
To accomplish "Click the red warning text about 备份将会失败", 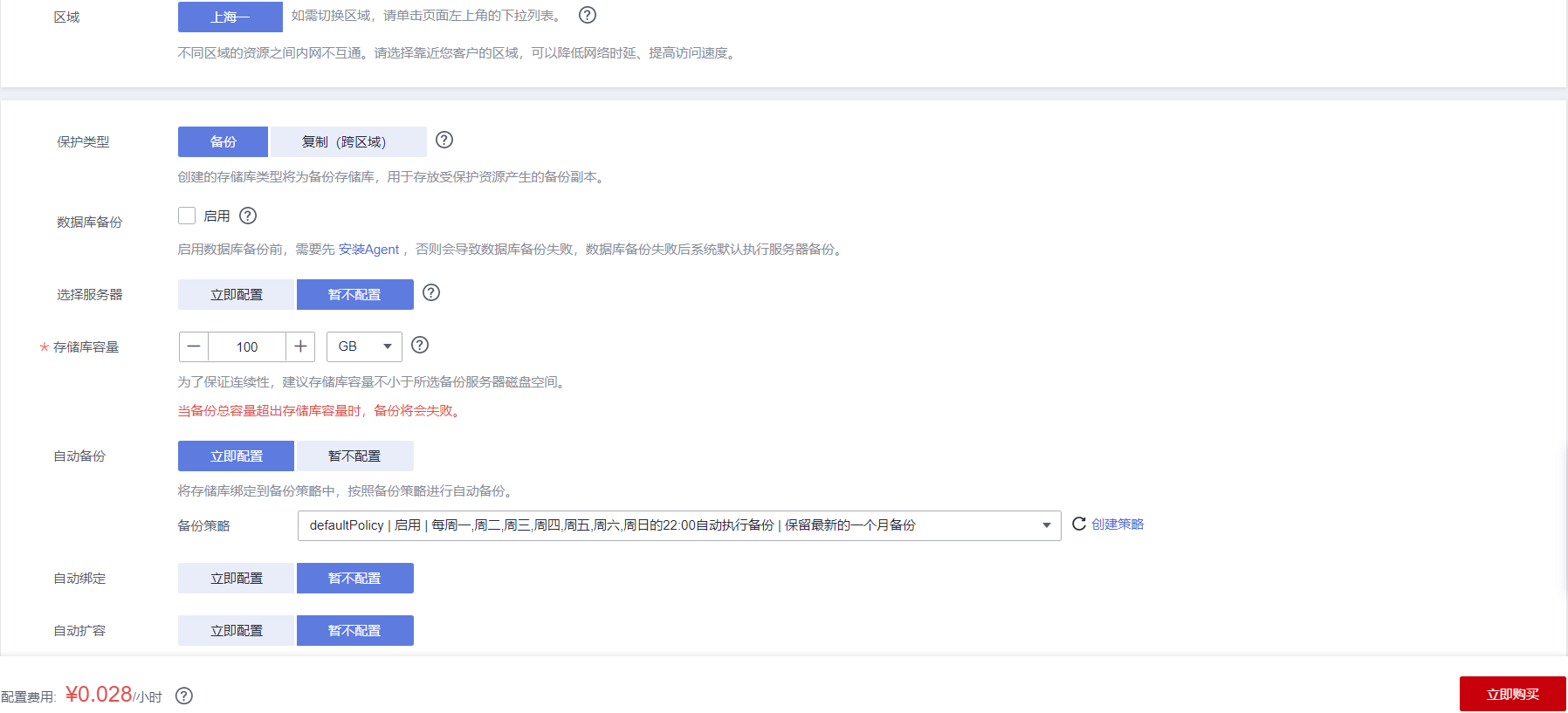I will point(320,410).
